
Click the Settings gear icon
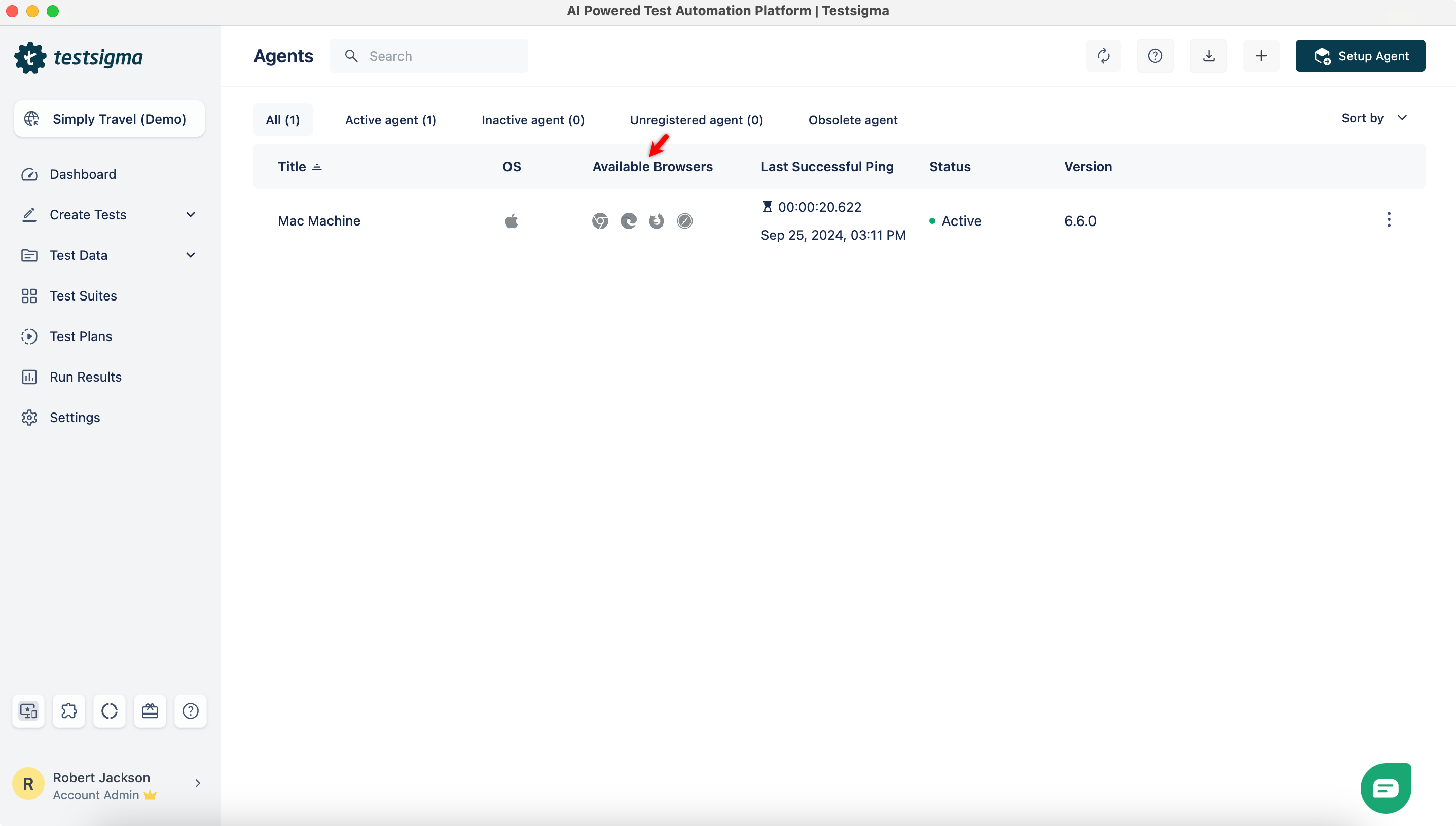click(x=29, y=418)
